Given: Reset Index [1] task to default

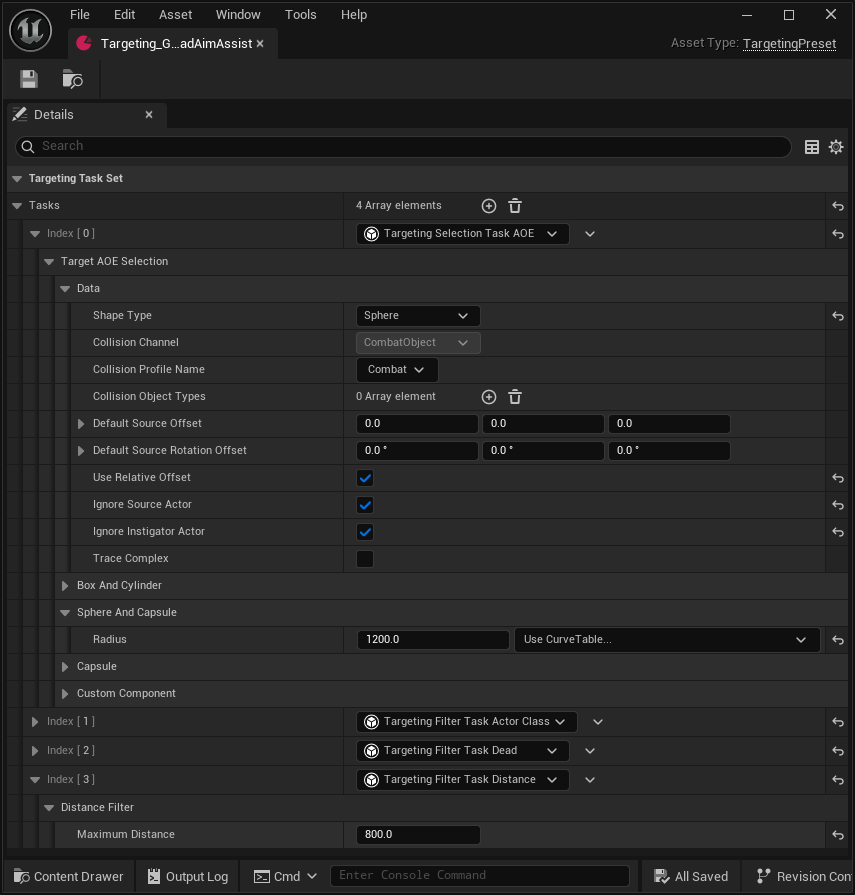Looking at the screenshot, I should [x=837, y=722].
